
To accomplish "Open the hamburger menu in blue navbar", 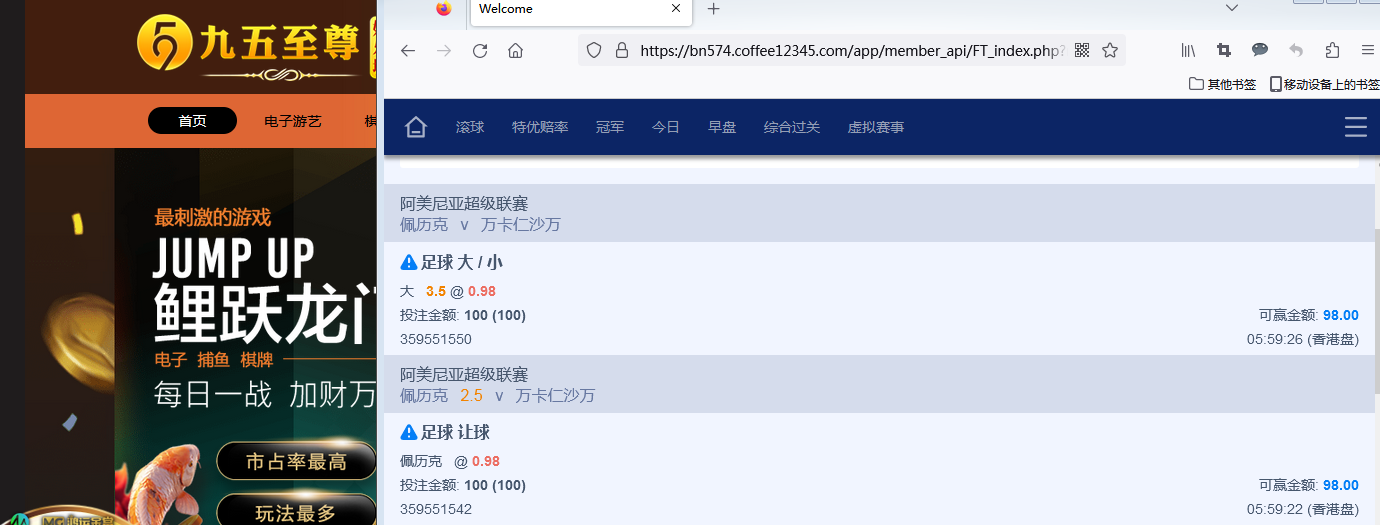I will [1356, 127].
